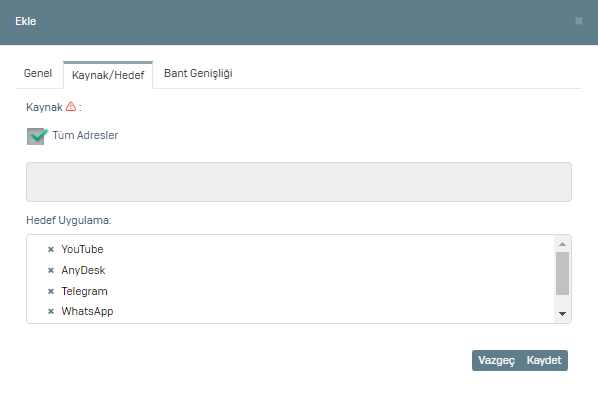
Task: Remove AnyDesk from target applications
Action: pos(51,270)
